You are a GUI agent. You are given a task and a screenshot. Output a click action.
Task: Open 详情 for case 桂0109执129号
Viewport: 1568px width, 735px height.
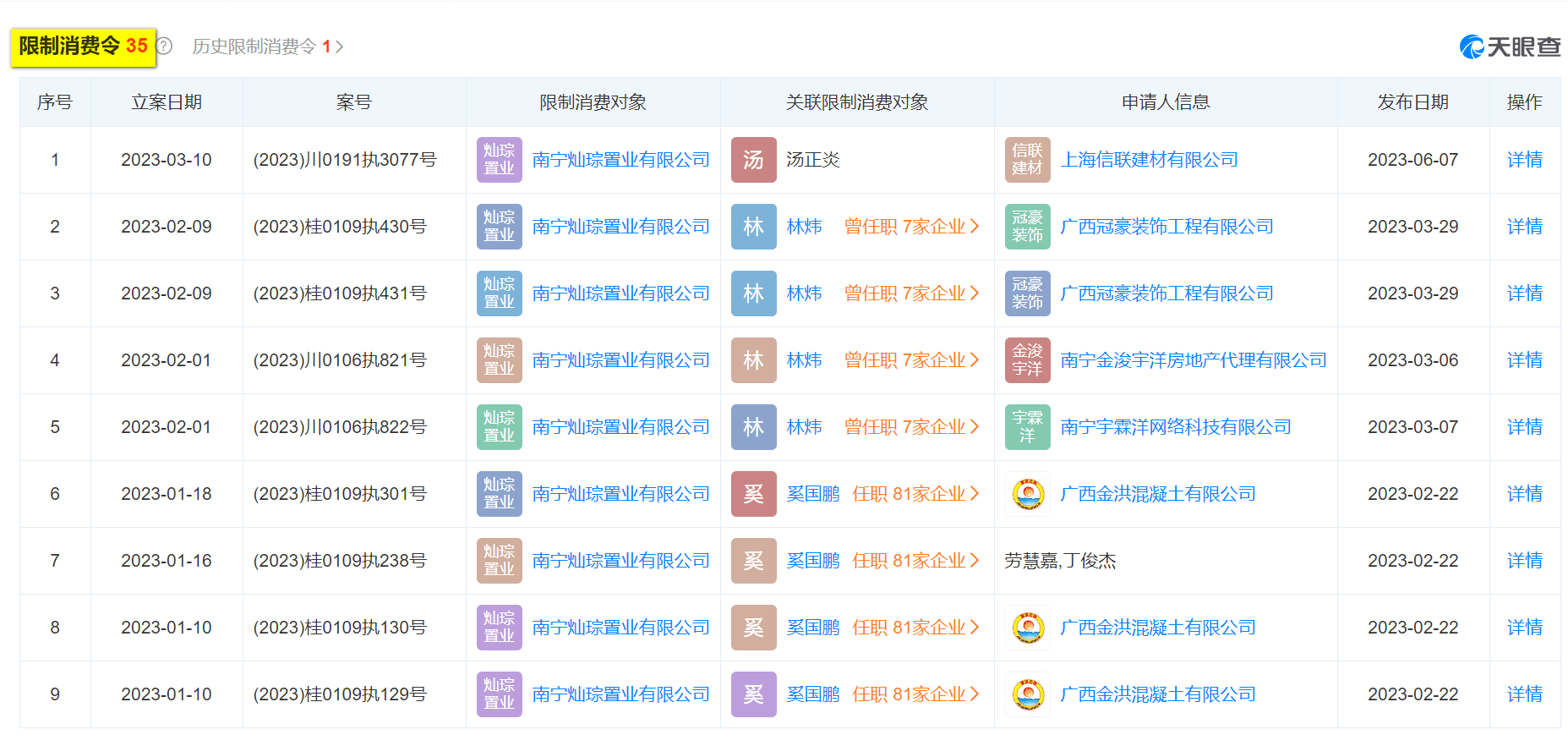tap(1525, 694)
